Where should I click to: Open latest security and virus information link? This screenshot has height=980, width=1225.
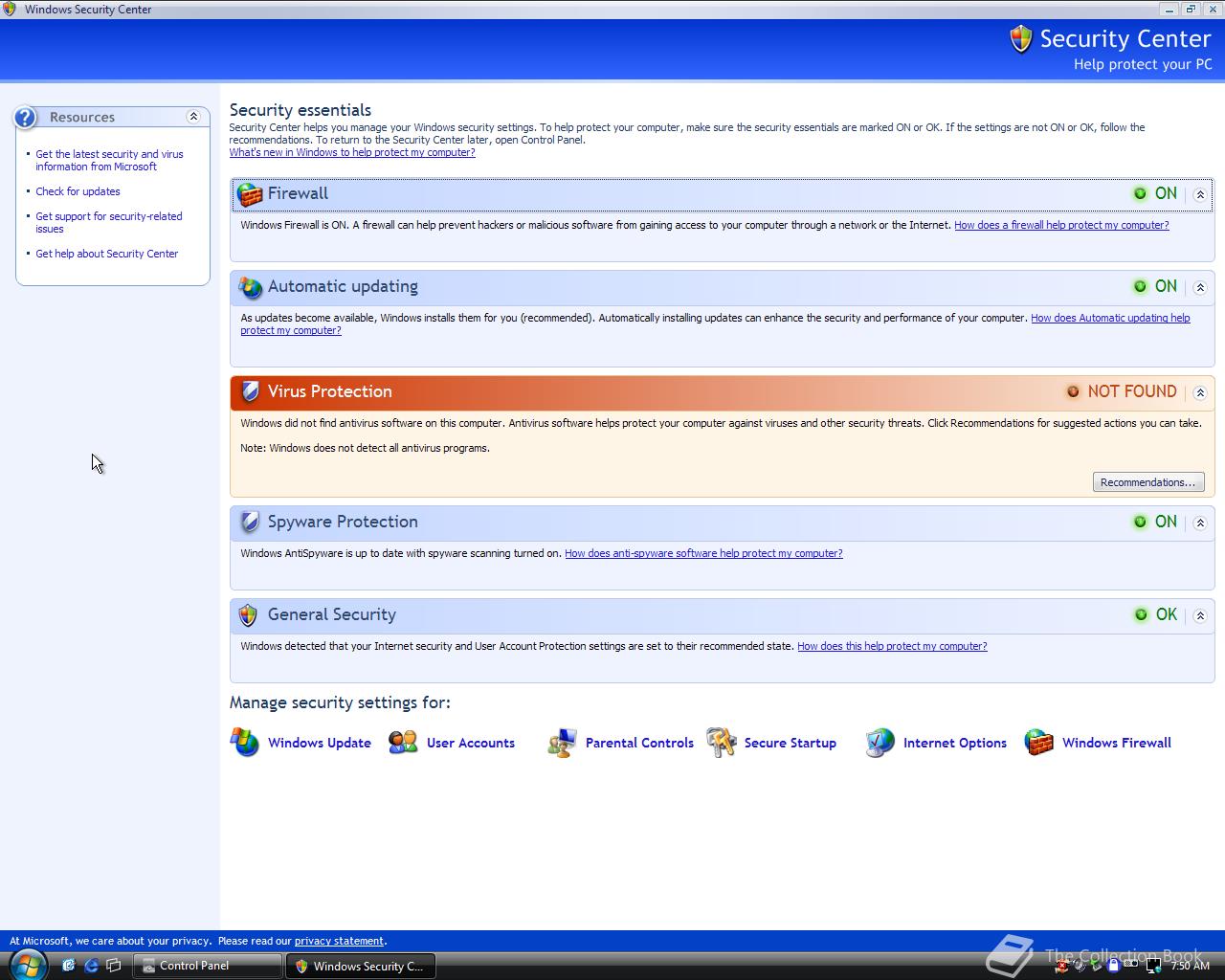(109, 160)
